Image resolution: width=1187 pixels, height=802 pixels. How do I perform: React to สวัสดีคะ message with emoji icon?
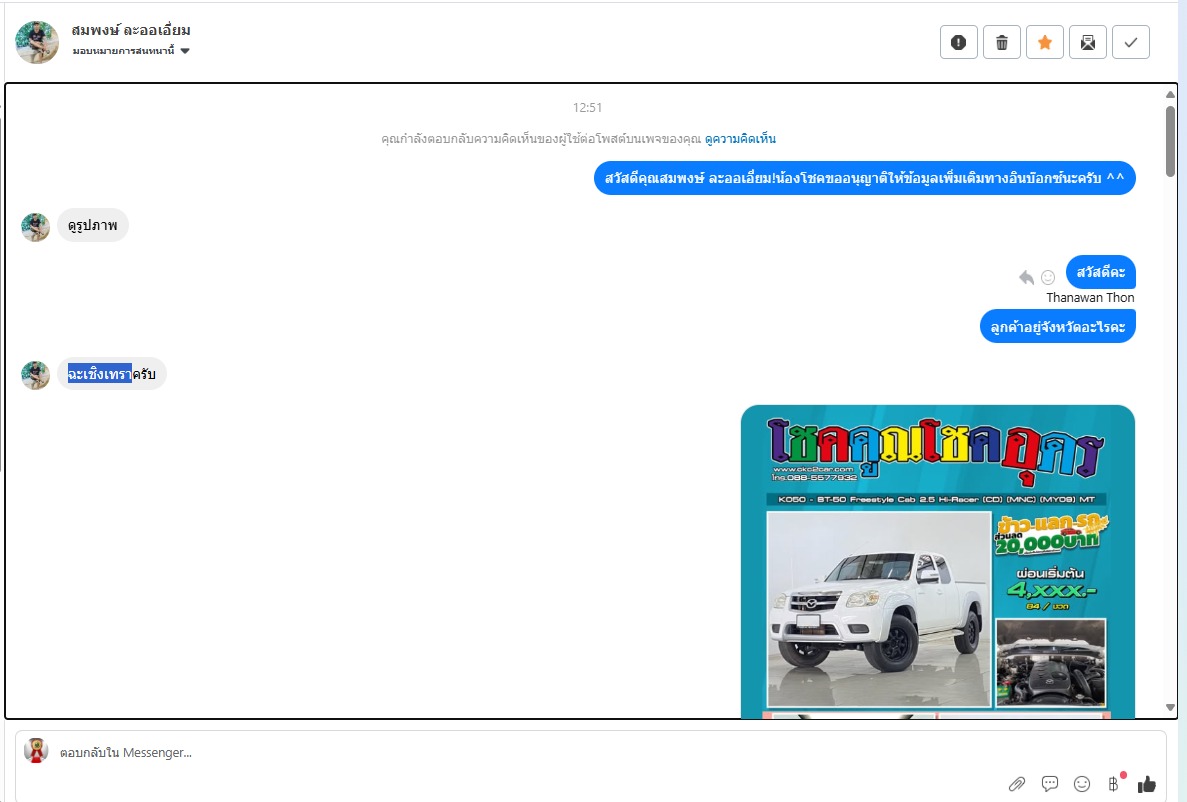pos(1048,277)
